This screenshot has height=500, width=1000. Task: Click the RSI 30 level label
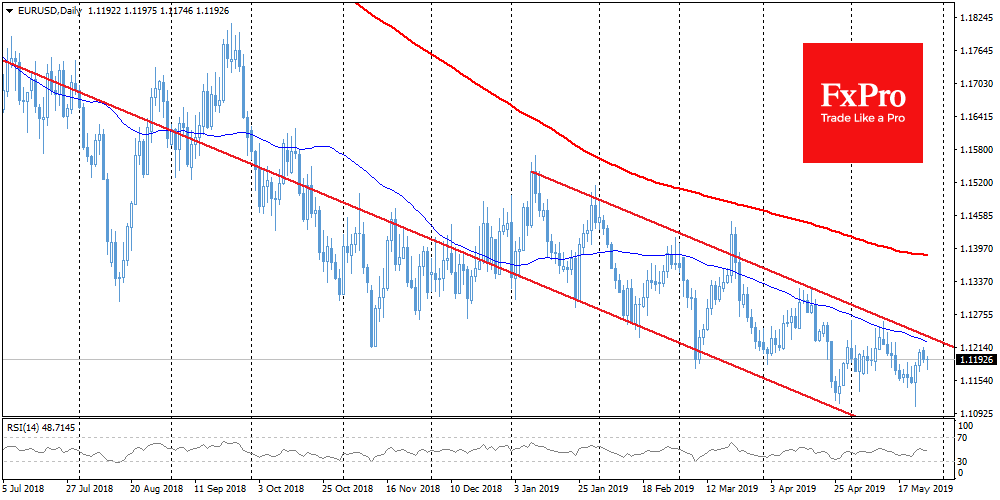(x=962, y=460)
